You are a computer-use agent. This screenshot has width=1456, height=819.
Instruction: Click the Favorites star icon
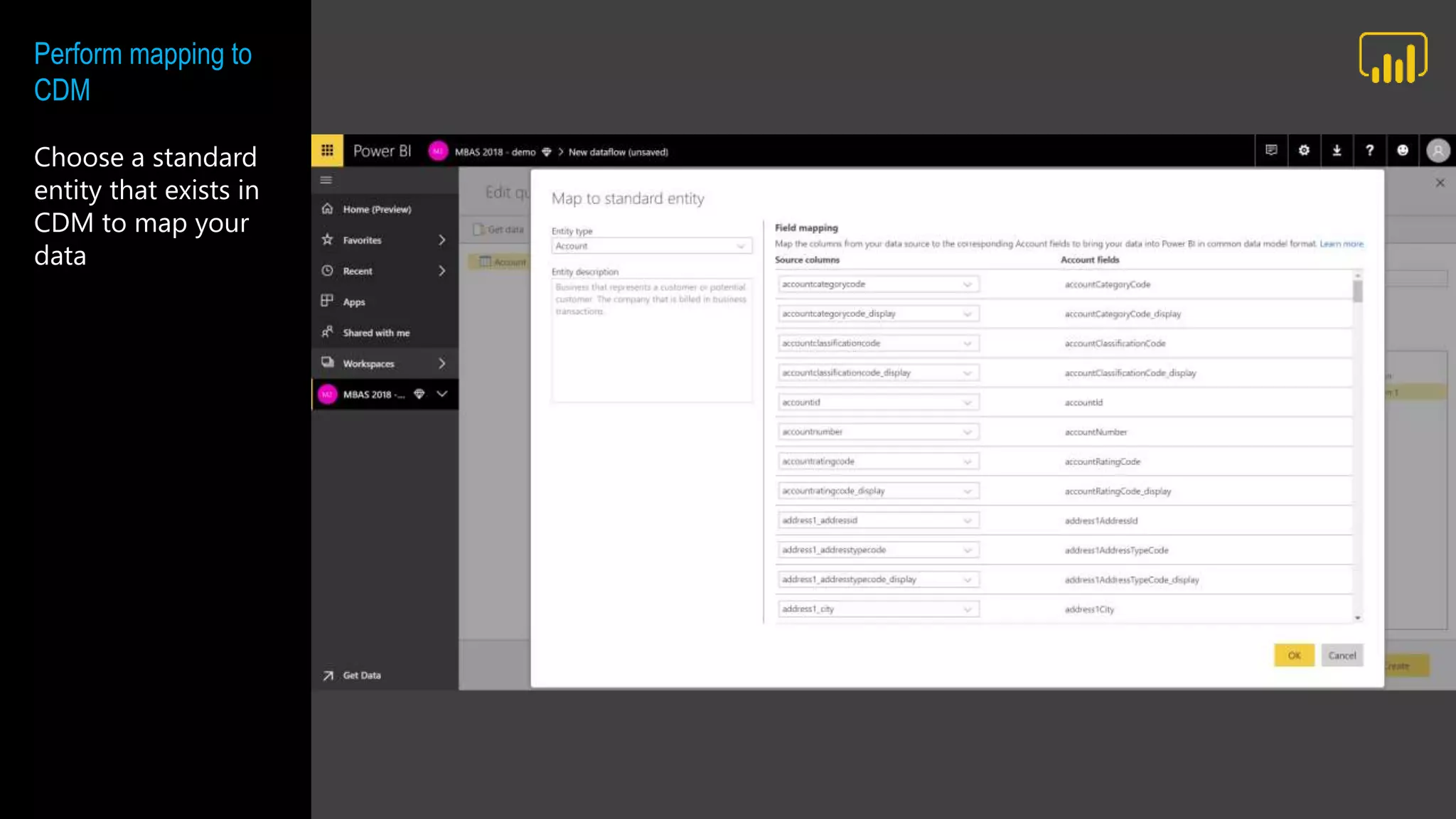327,240
